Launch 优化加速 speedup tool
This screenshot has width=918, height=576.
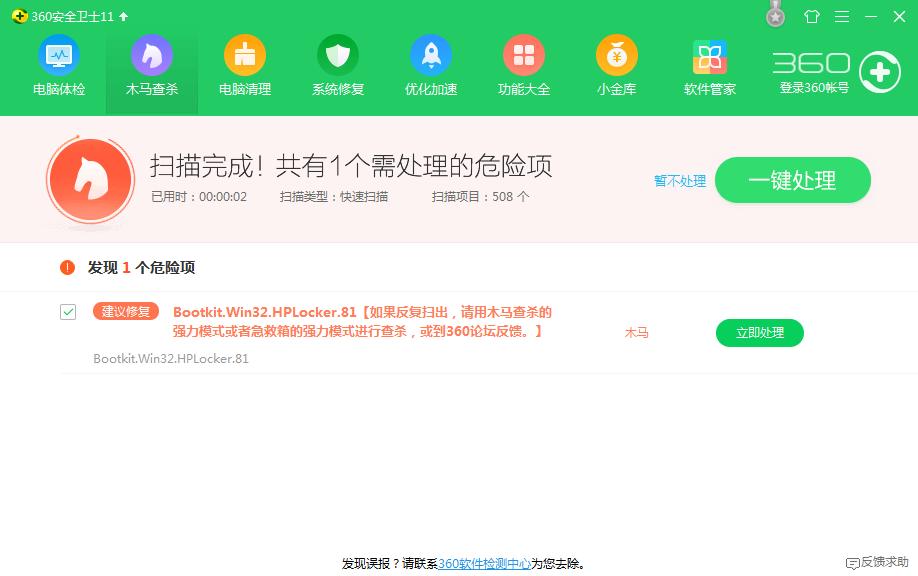pyautogui.click(x=431, y=63)
